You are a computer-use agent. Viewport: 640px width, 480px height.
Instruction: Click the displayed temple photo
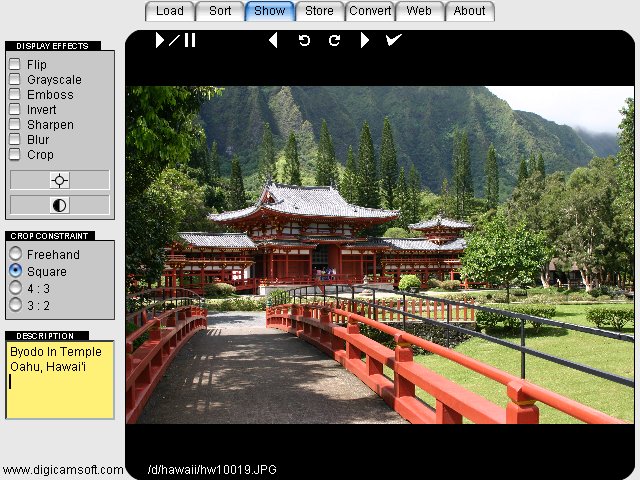[380, 255]
